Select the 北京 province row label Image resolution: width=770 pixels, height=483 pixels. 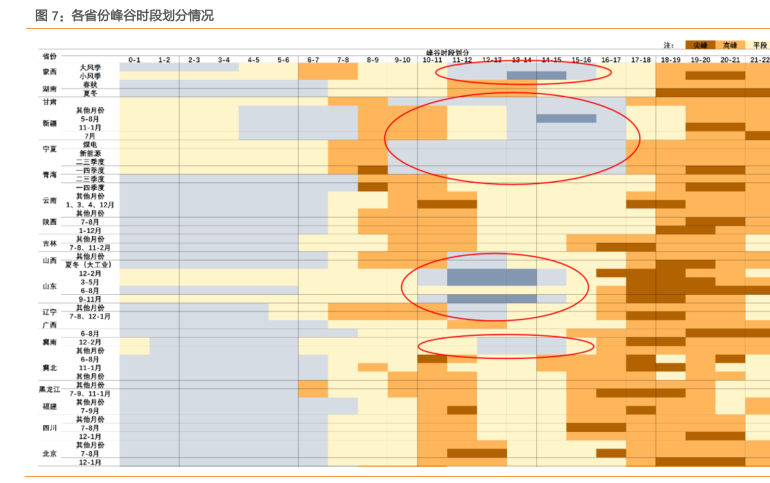(x=50, y=453)
